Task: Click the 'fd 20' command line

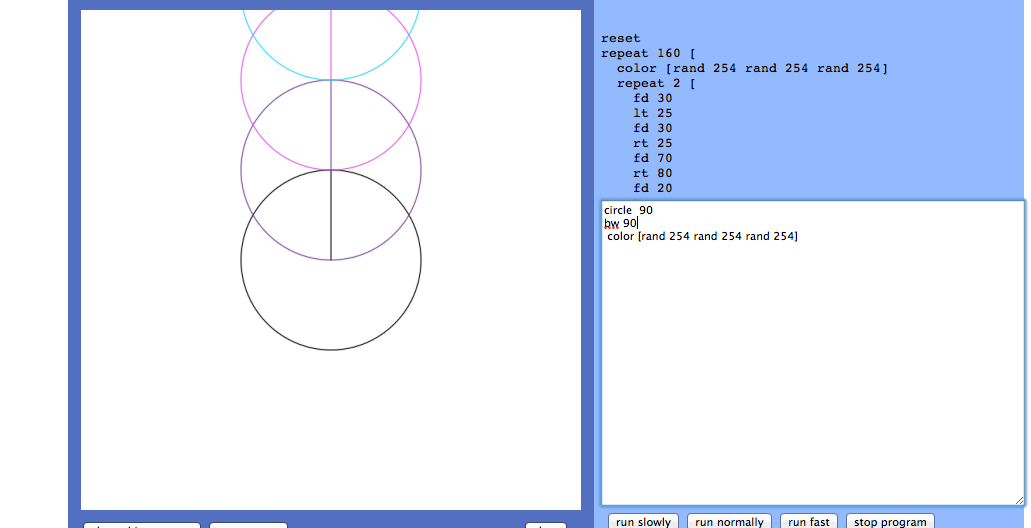Action: (x=653, y=189)
